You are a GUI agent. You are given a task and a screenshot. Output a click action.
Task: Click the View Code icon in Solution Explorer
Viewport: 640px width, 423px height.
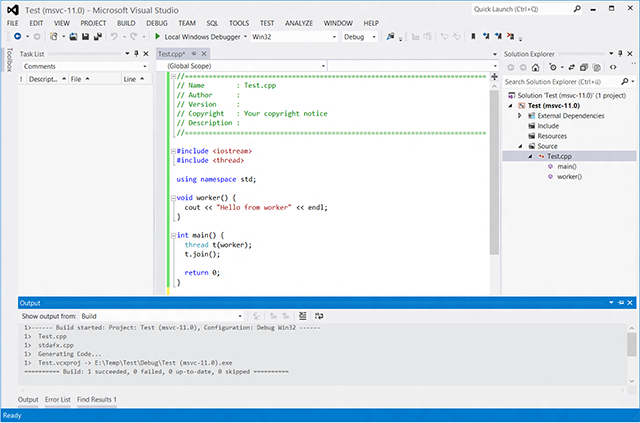611,67
